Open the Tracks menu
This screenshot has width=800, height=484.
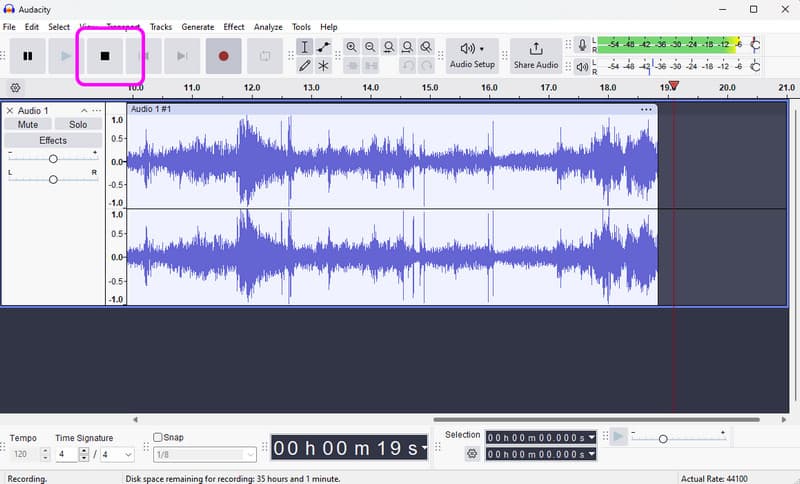click(x=161, y=27)
